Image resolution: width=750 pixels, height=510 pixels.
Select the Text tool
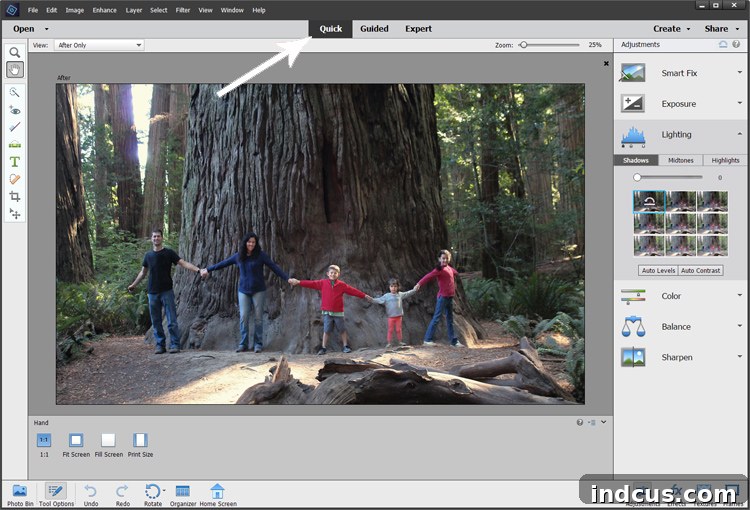15,162
